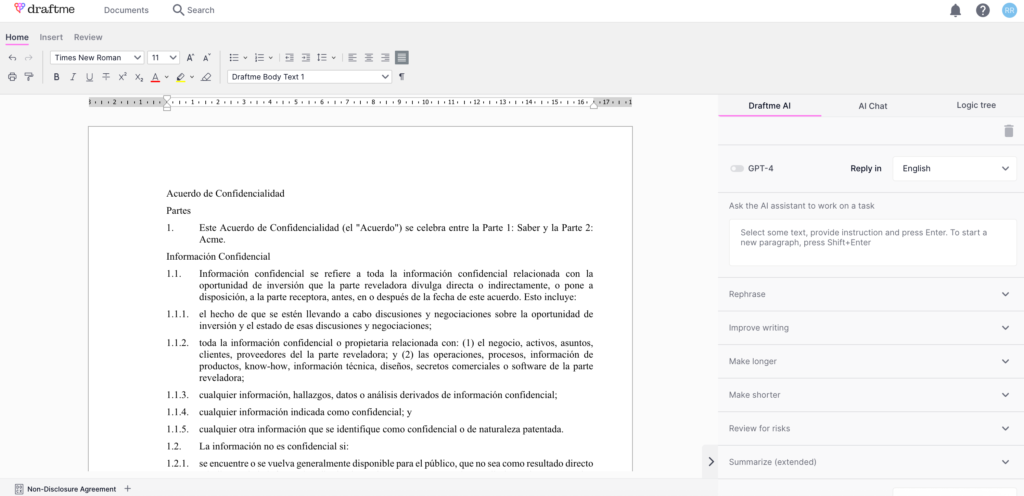Open the Reply in English language dropdown
The image size is (1024, 496).
click(954, 169)
